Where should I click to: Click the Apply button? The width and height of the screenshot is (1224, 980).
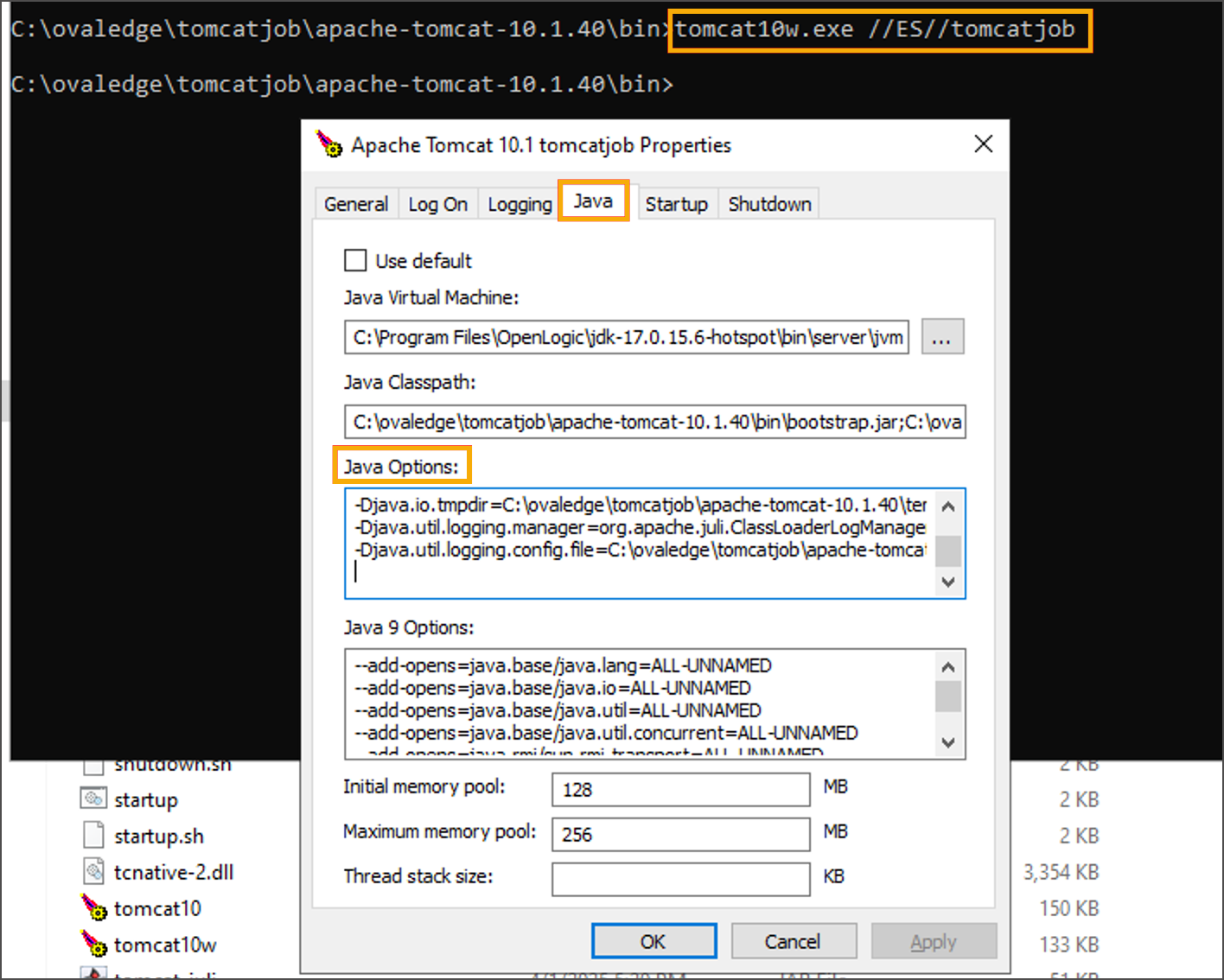[934, 941]
